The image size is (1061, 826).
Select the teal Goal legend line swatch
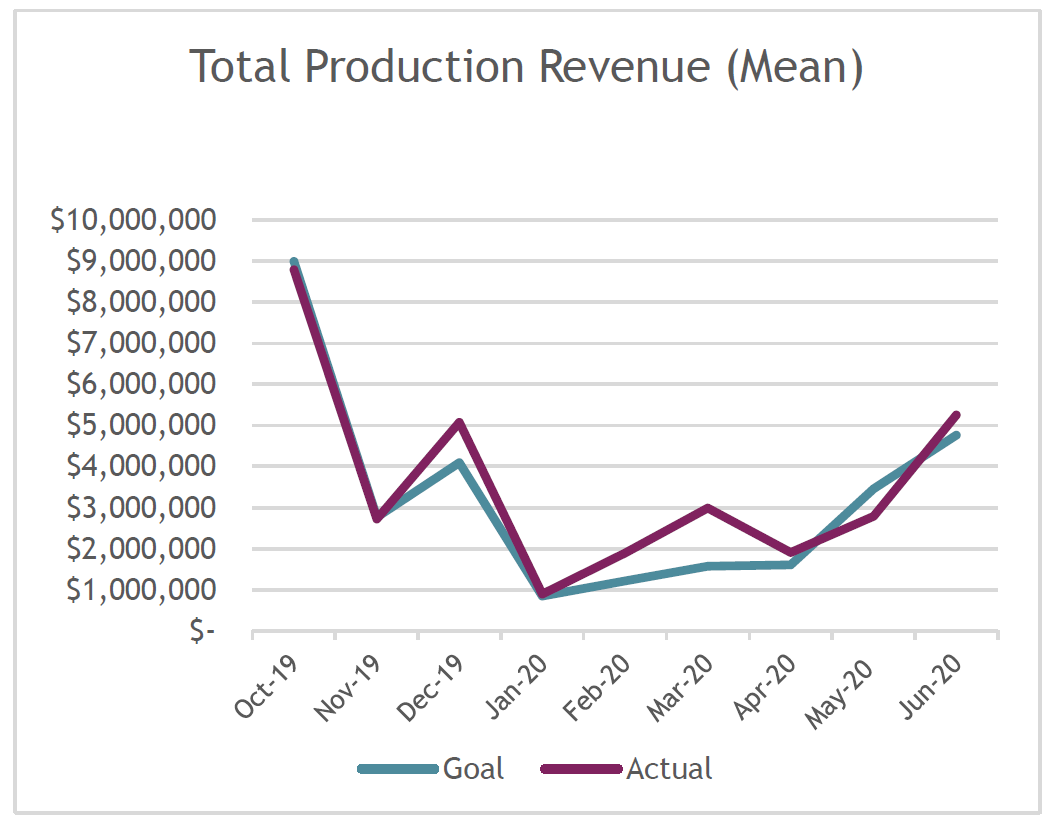pos(398,769)
